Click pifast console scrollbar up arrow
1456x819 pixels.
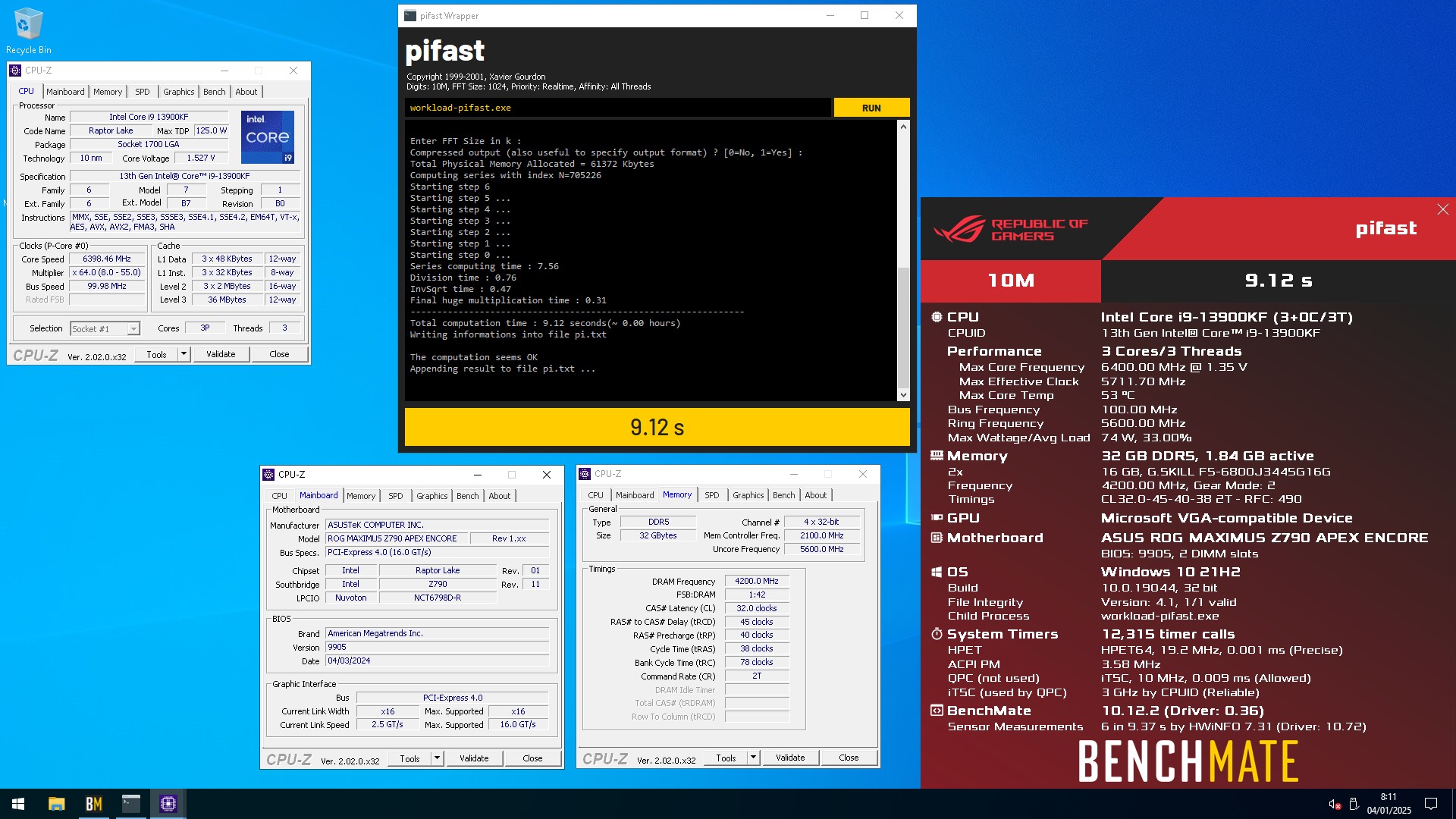903,127
